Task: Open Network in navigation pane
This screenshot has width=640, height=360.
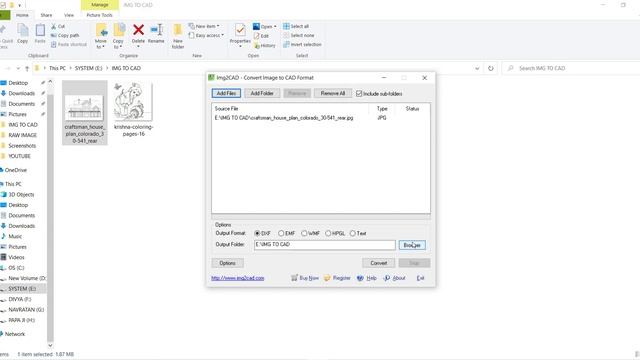Action: pos(15,334)
